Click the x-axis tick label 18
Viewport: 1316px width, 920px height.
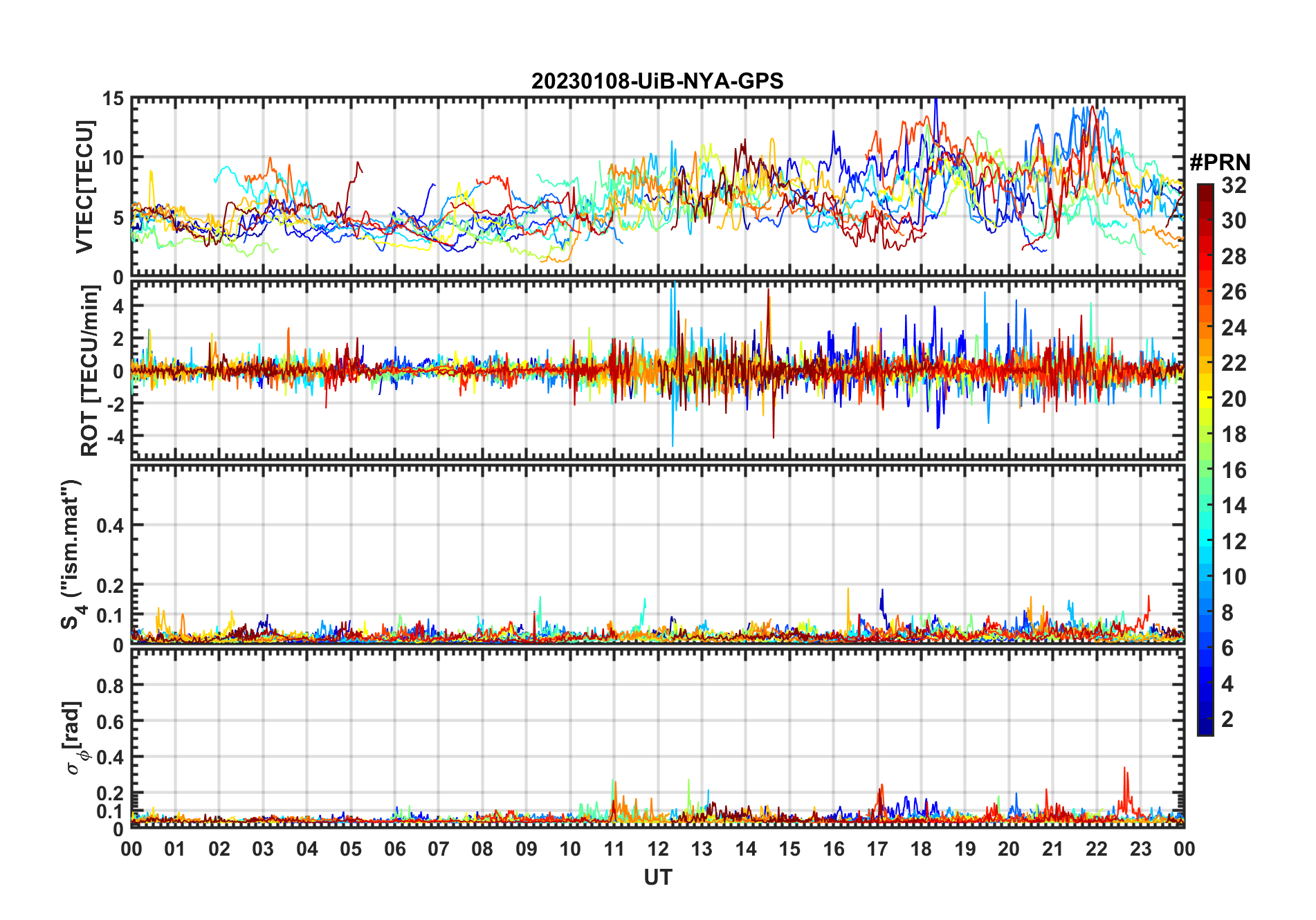(x=921, y=849)
